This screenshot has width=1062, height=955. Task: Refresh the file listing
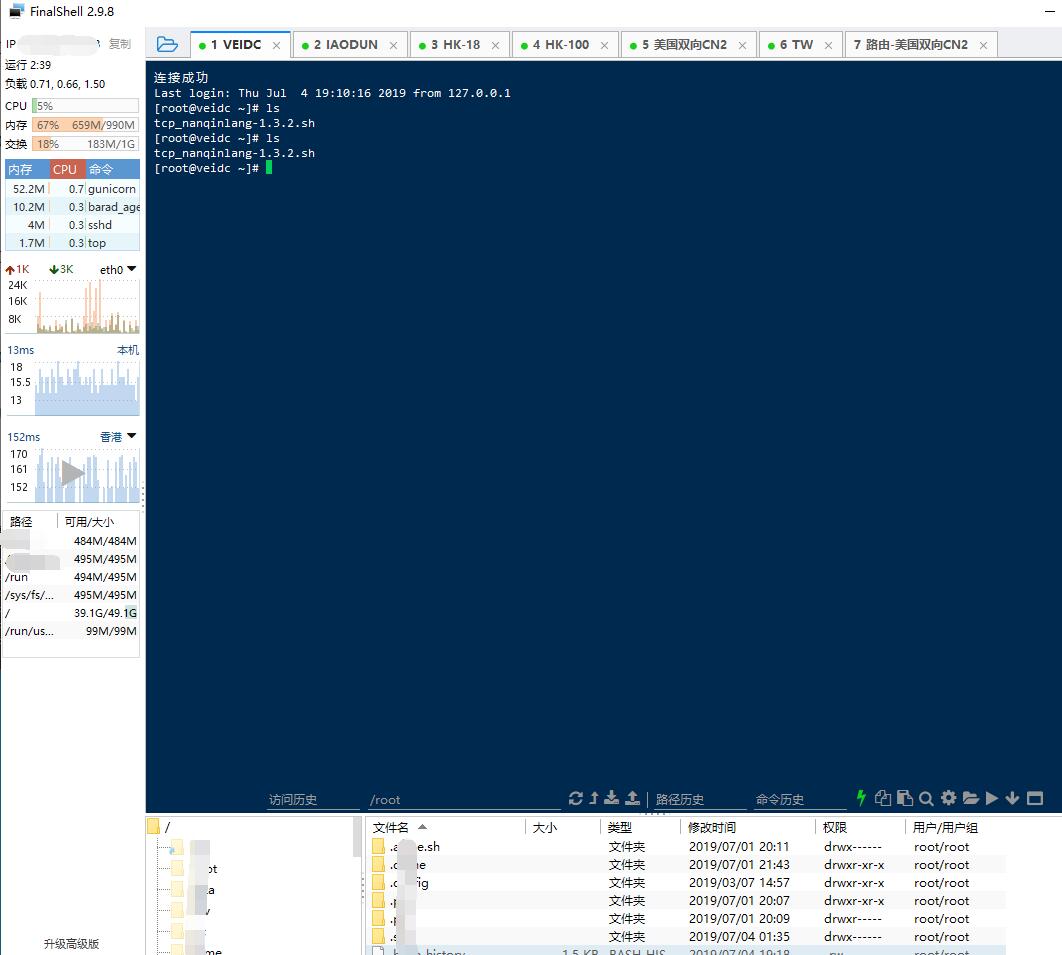coord(576,798)
